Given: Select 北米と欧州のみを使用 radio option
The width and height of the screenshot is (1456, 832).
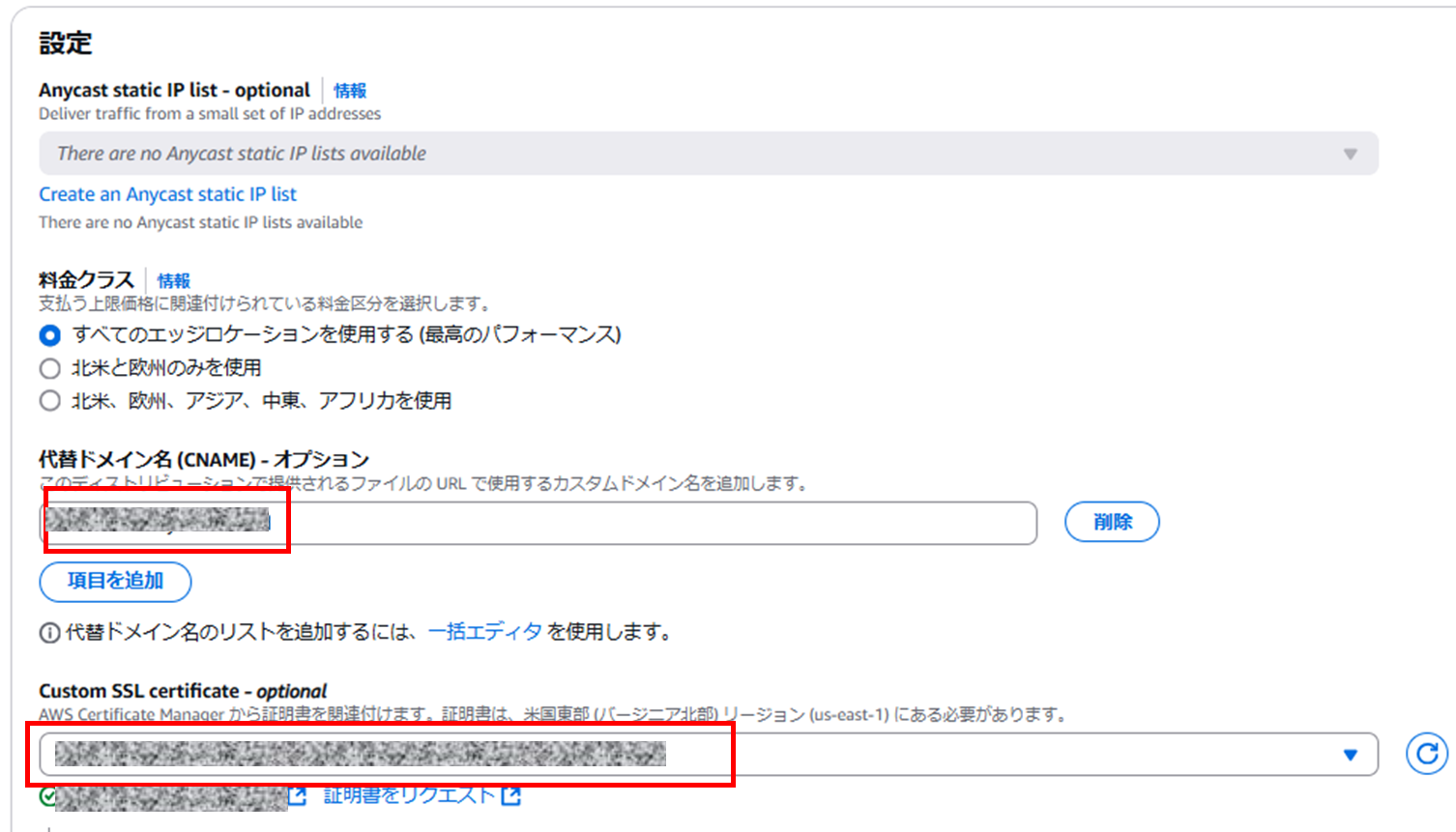Looking at the screenshot, I should pyautogui.click(x=50, y=368).
